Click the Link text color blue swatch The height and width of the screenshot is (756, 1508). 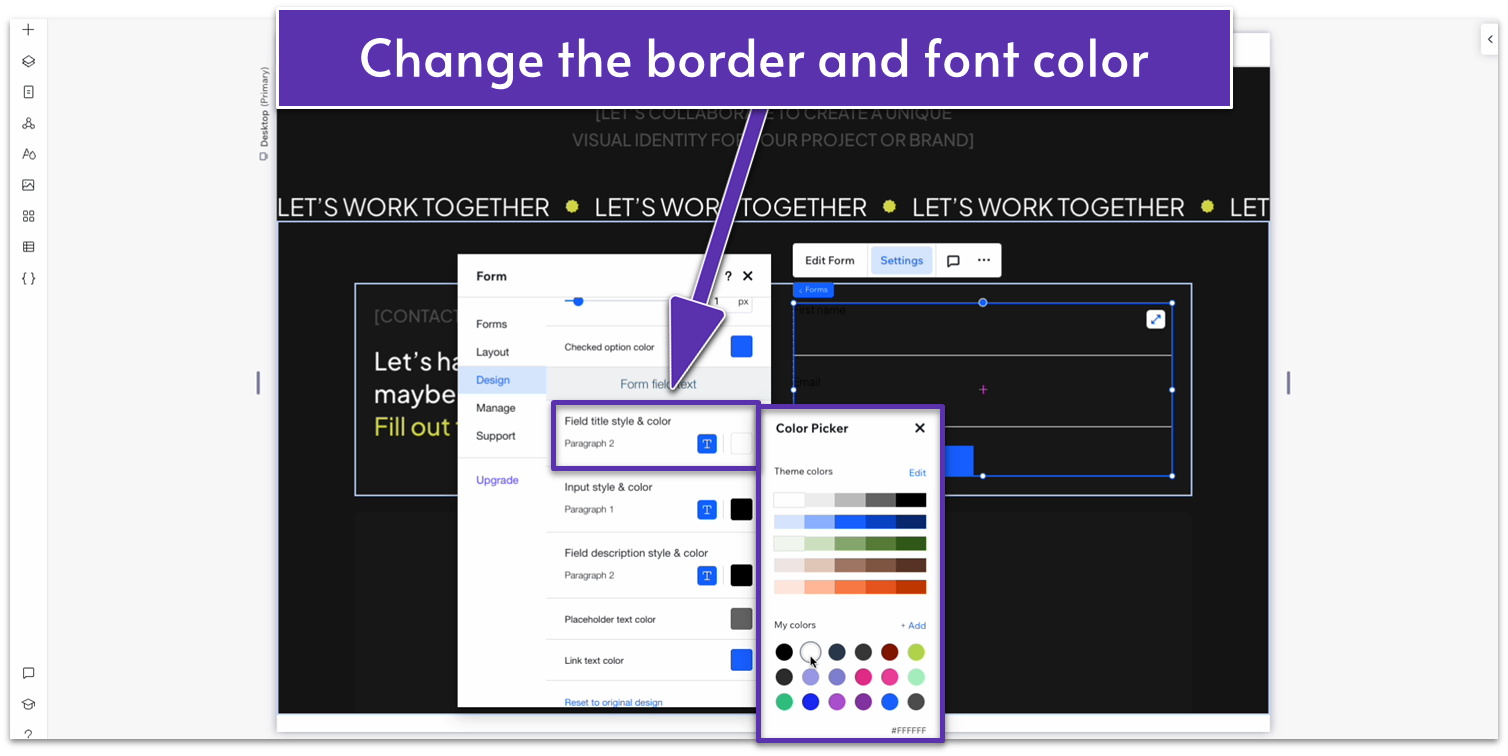click(741, 660)
